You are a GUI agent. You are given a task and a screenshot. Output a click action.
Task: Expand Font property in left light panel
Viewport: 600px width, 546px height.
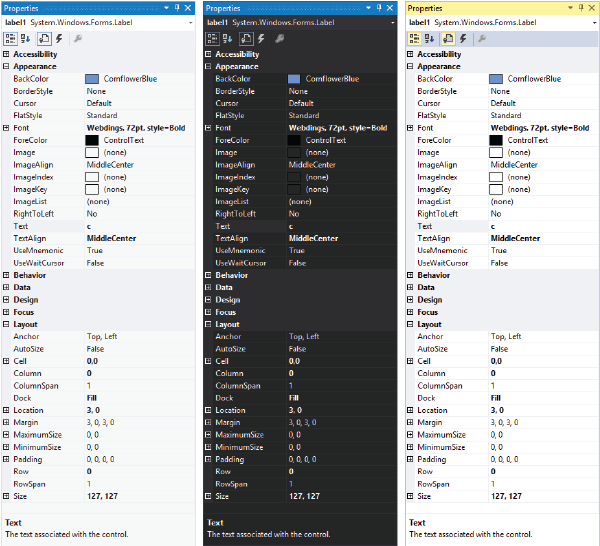tap(6, 128)
